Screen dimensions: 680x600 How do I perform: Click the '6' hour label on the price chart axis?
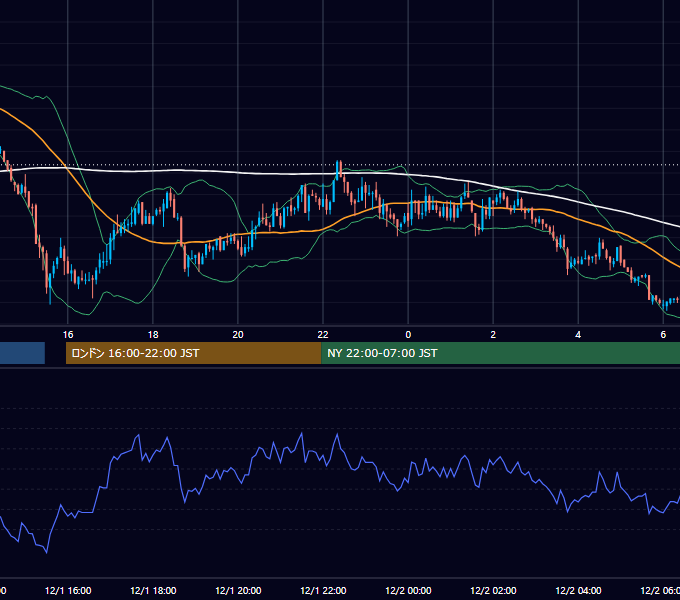point(663,335)
